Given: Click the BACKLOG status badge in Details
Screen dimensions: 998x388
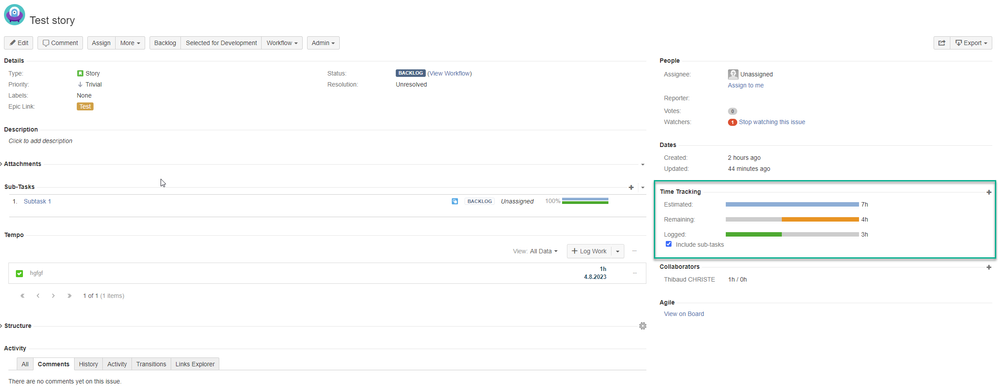Looking at the screenshot, I should pyautogui.click(x=411, y=73).
